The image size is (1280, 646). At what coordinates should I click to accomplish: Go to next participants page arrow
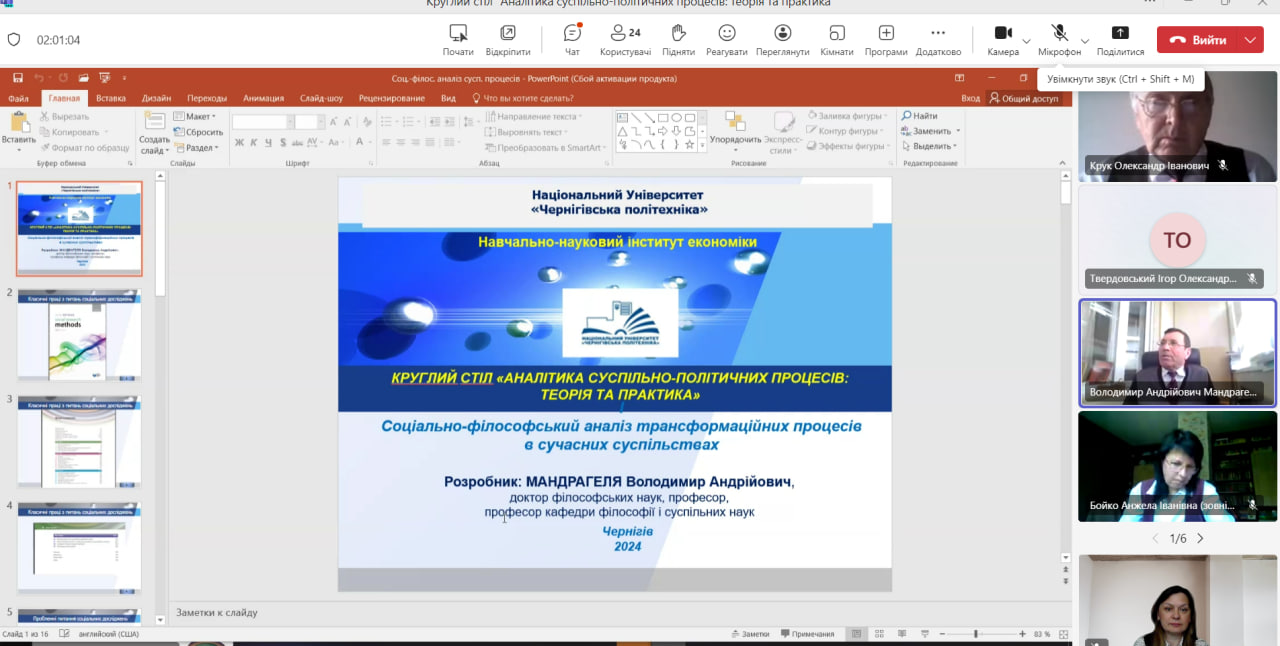click(x=1200, y=538)
